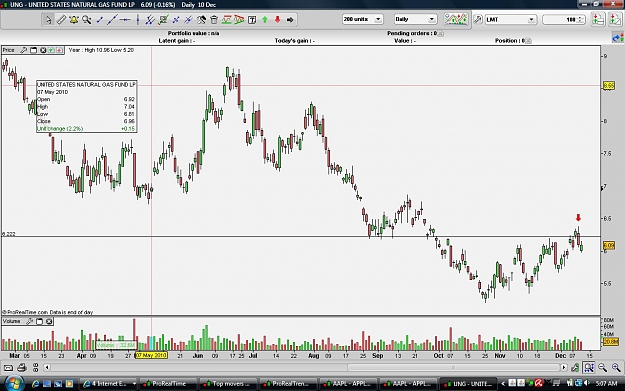Open the 200 units dropdown
Viewport: 625px width, 391px height.
pos(362,19)
